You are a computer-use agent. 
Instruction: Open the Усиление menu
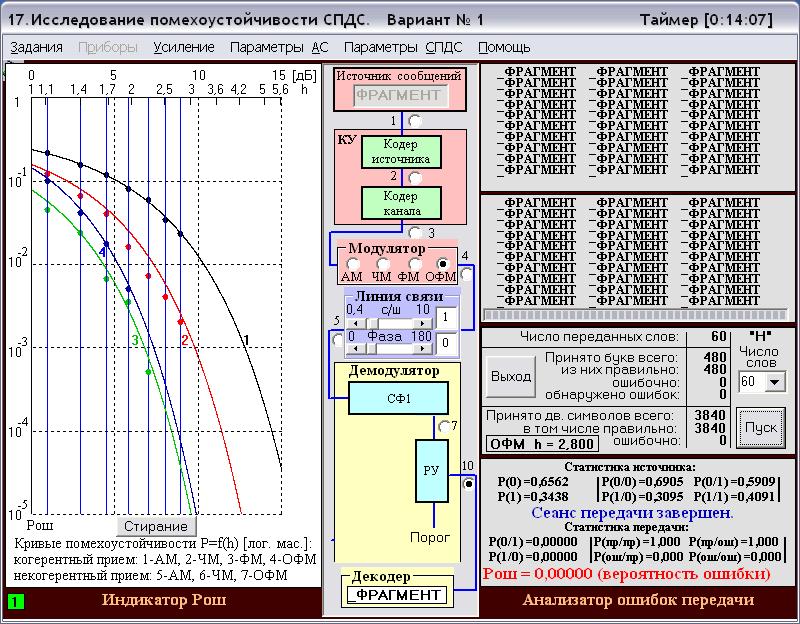tap(184, 47)
